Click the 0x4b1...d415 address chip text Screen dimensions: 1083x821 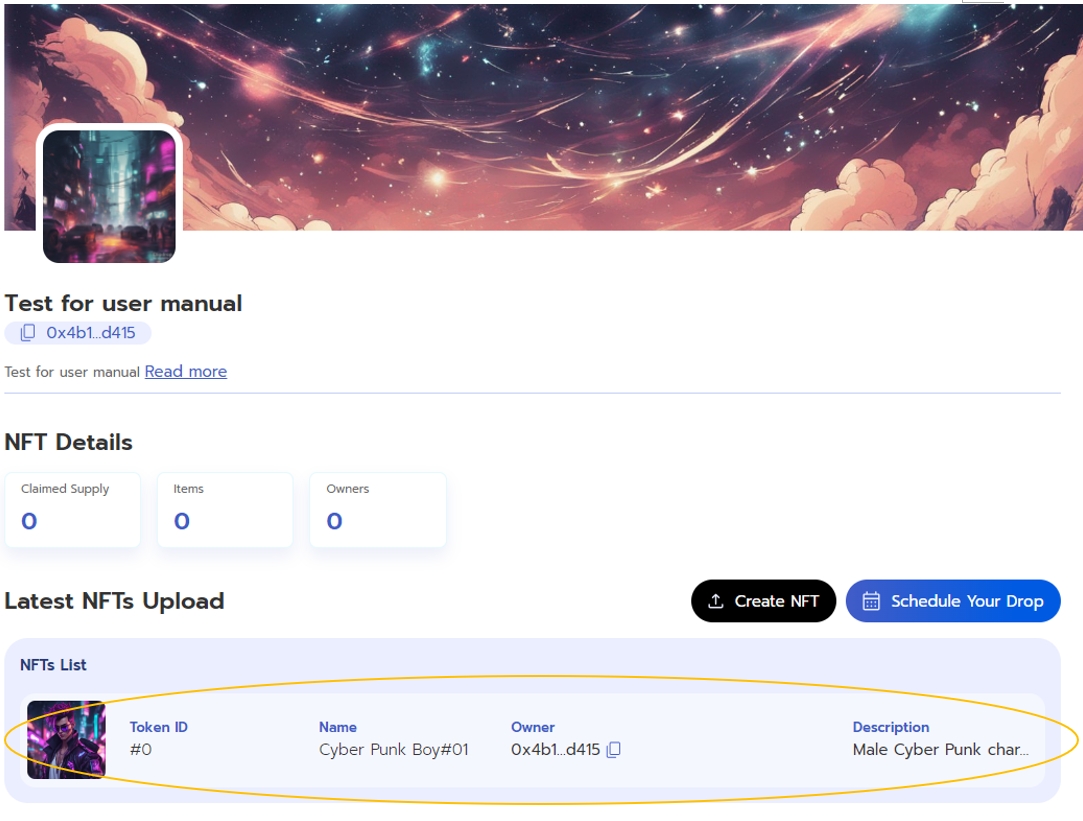[x=90, y=333]
